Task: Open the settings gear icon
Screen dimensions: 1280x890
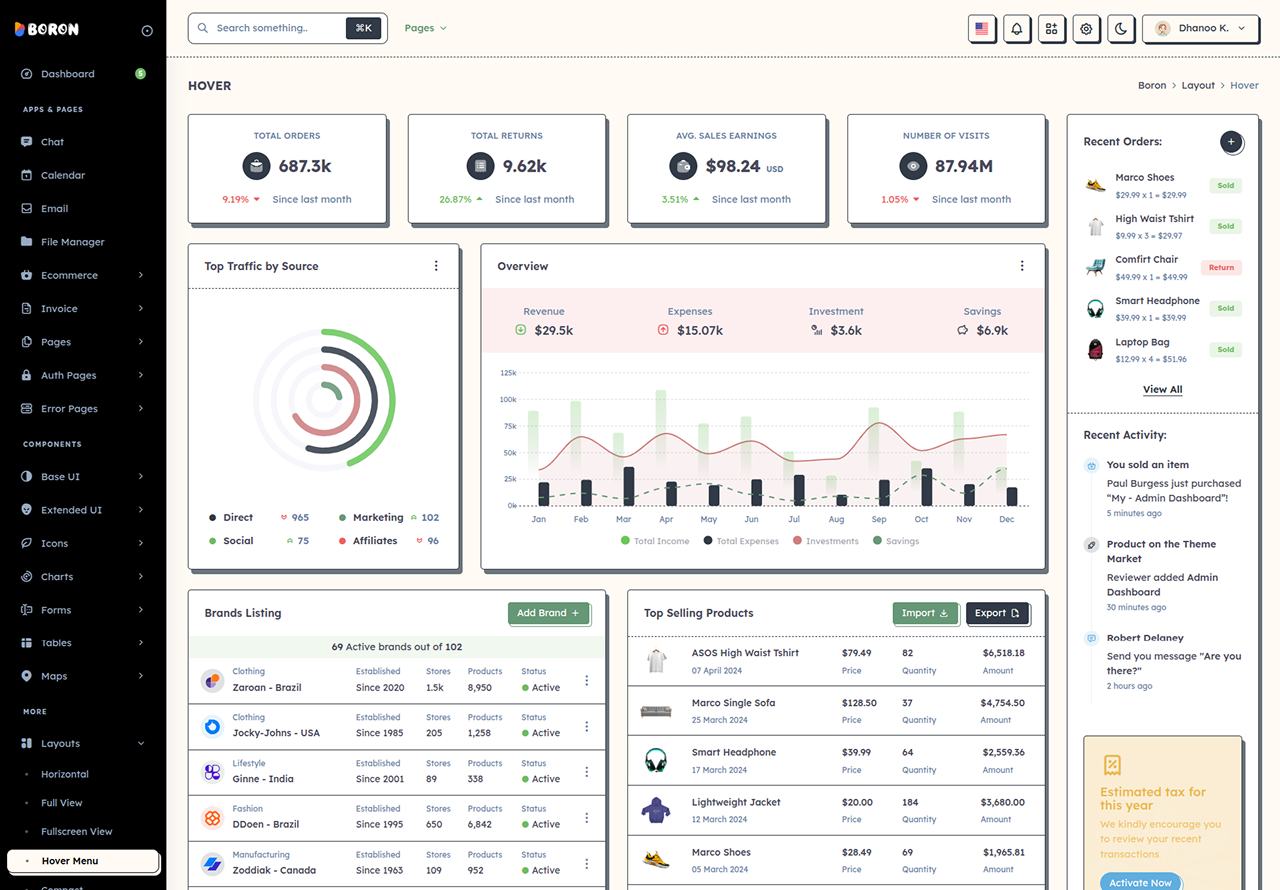Action: point(1086,29)
